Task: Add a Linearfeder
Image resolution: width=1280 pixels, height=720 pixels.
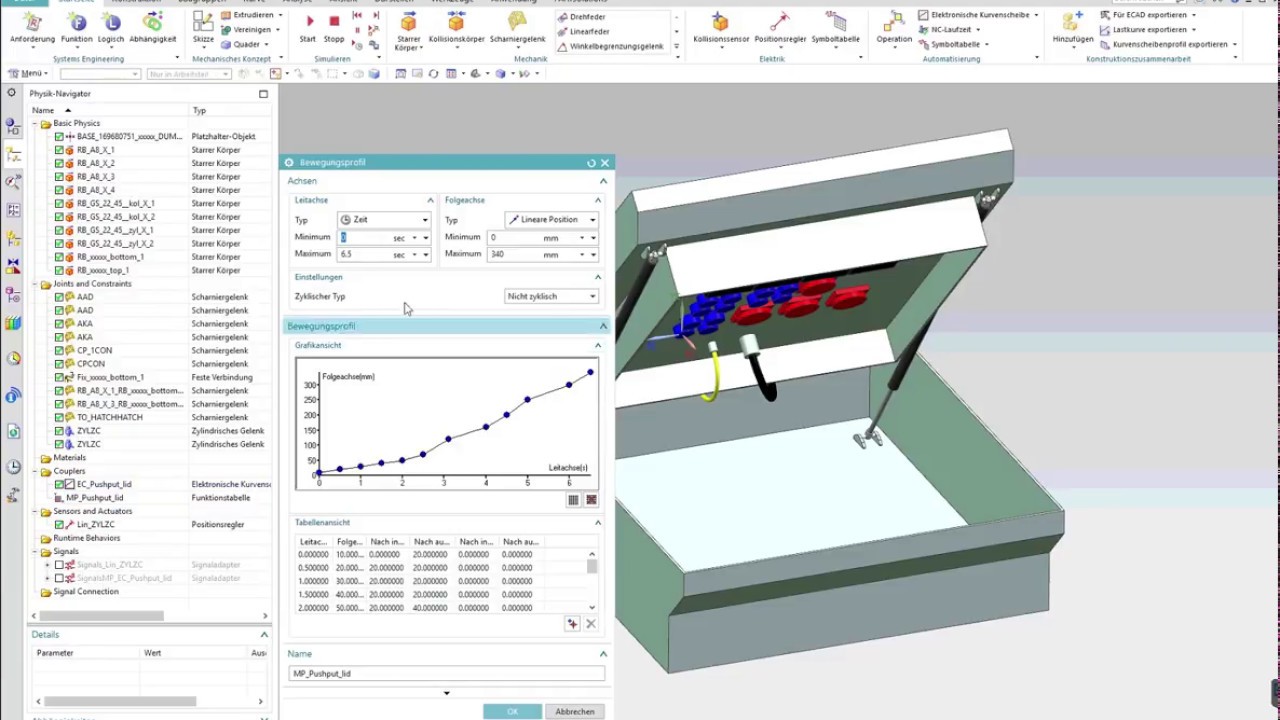Action: click(583, 31)
